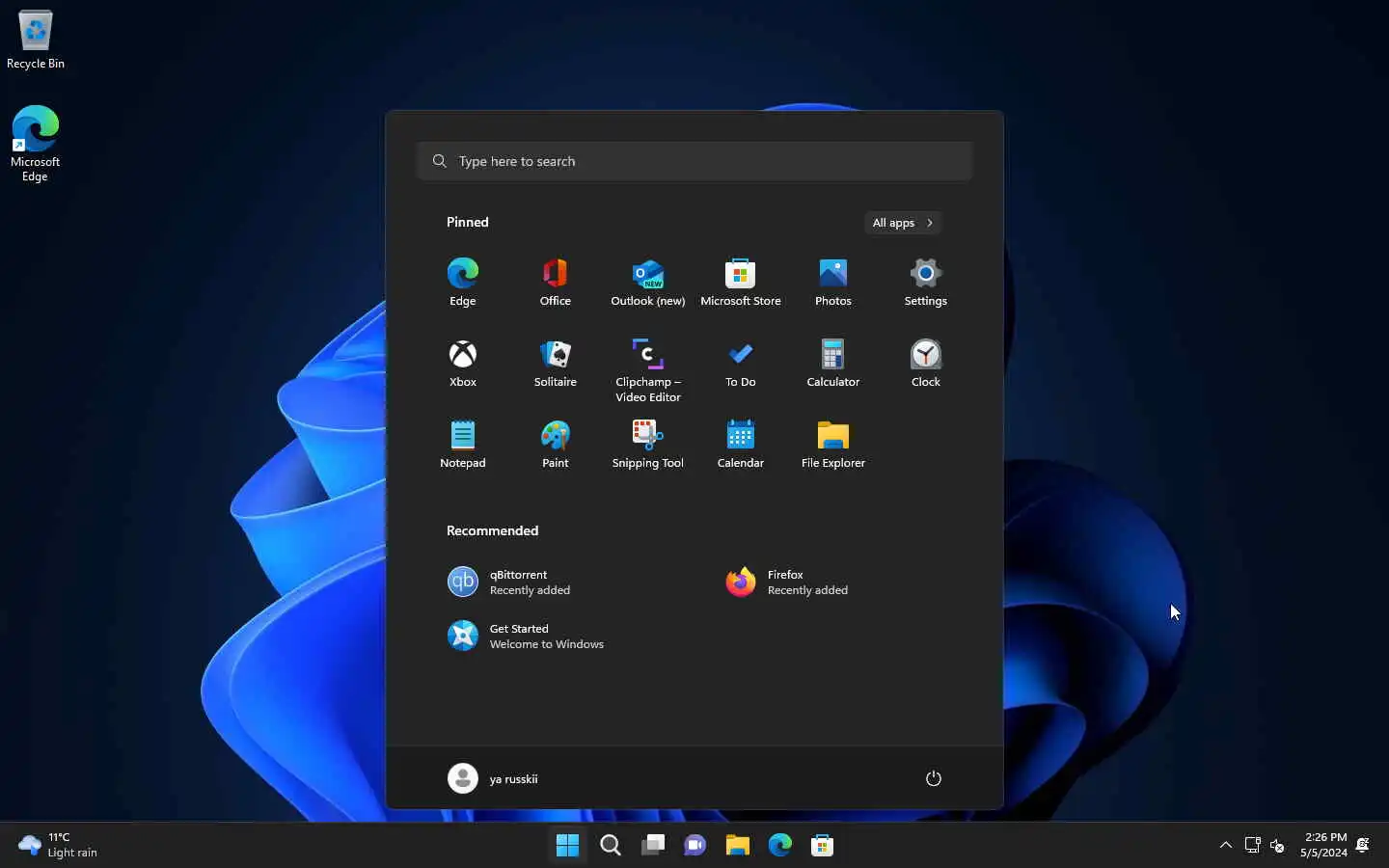Launch Clipchamp Video Editor
1389x868 pixels.
648,370
